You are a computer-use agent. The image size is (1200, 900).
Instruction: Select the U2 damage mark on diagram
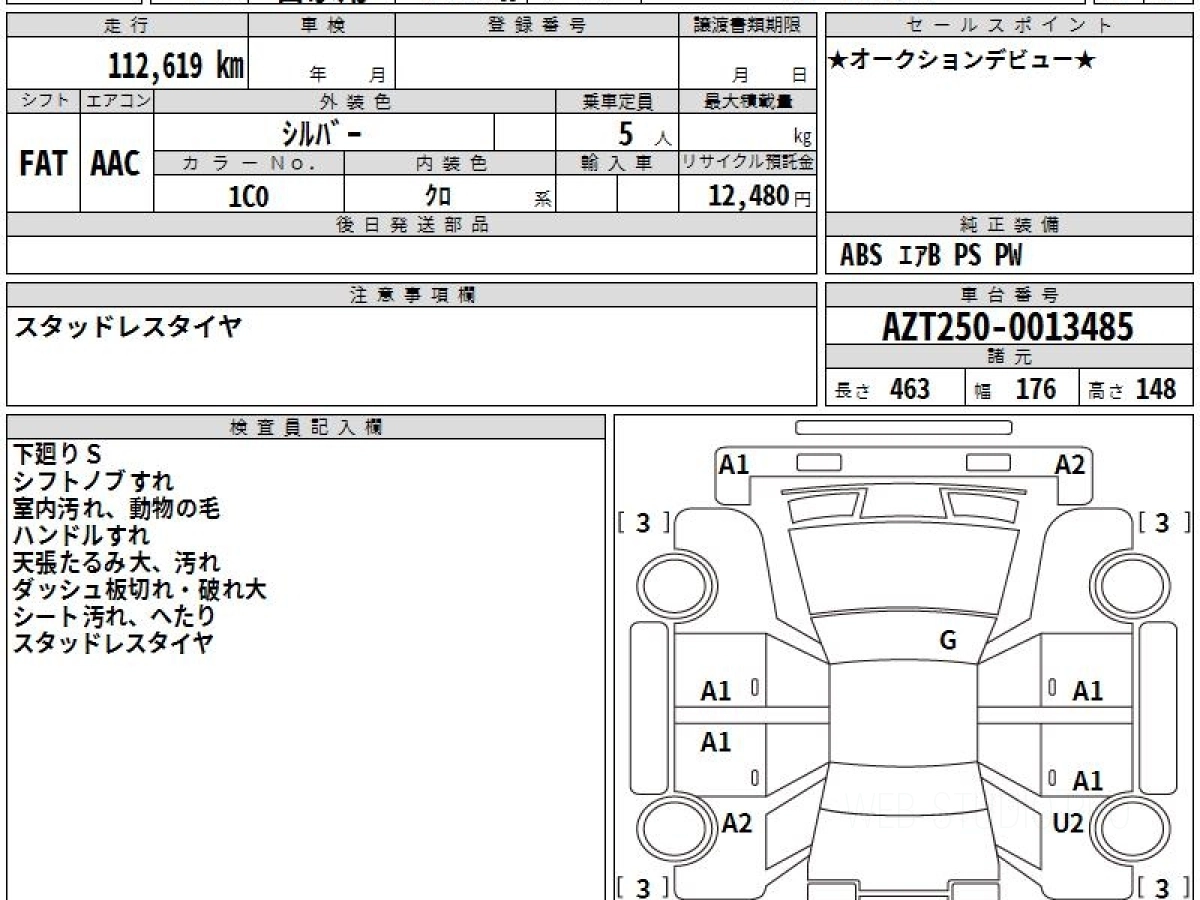click(x=1068, y=823)
